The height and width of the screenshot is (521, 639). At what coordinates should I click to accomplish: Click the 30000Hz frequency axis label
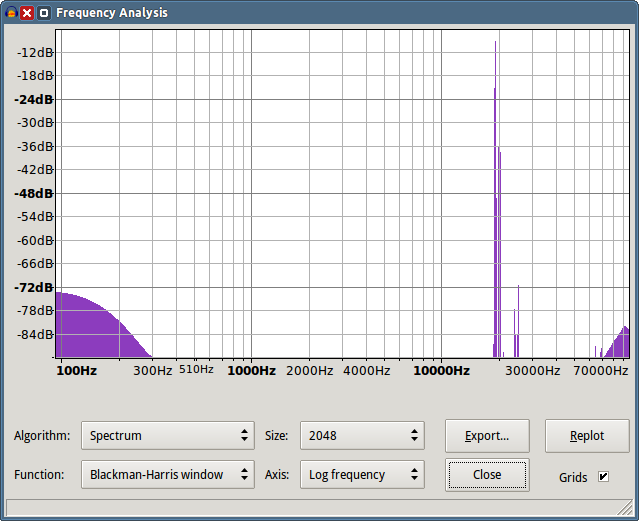pyautogui.click(x=533, y=371)
